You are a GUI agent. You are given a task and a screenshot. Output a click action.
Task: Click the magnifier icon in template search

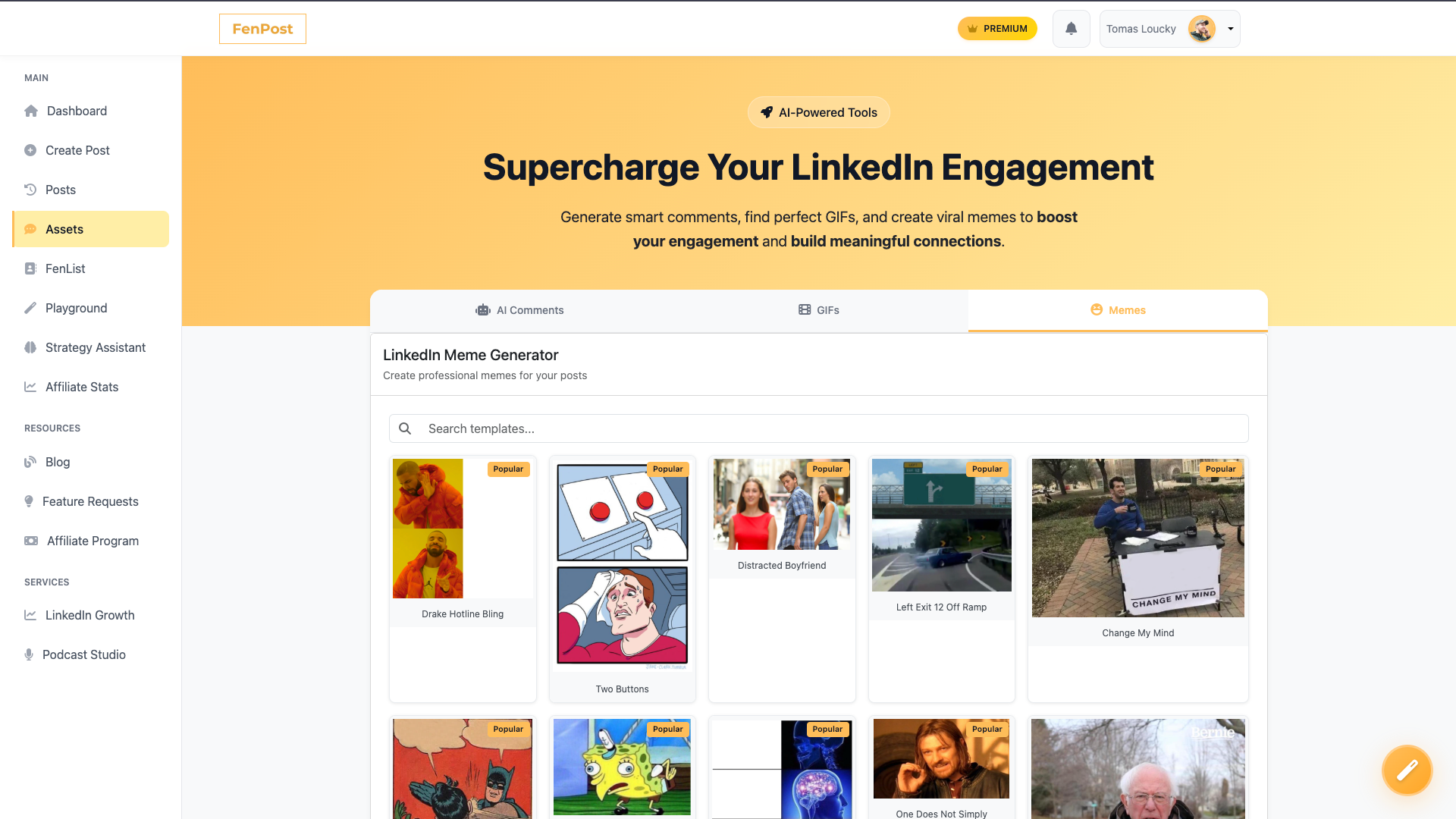[405, 428]
